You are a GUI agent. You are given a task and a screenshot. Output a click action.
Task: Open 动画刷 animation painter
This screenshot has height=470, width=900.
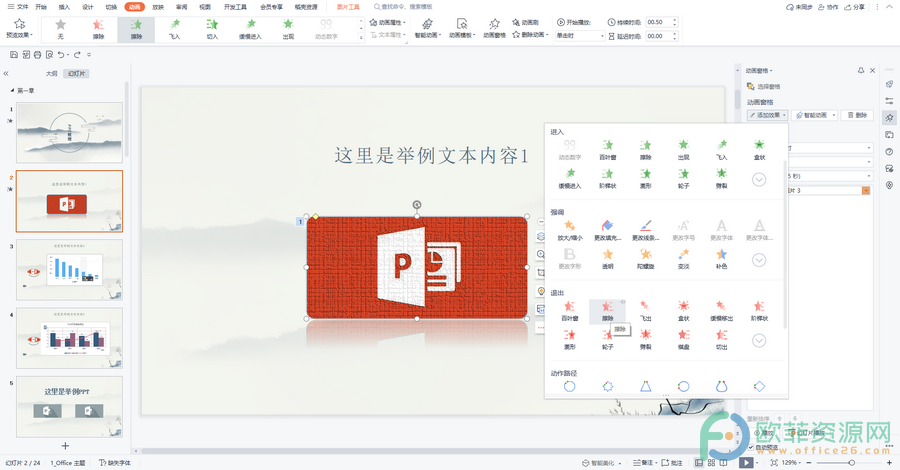[525, 22]
